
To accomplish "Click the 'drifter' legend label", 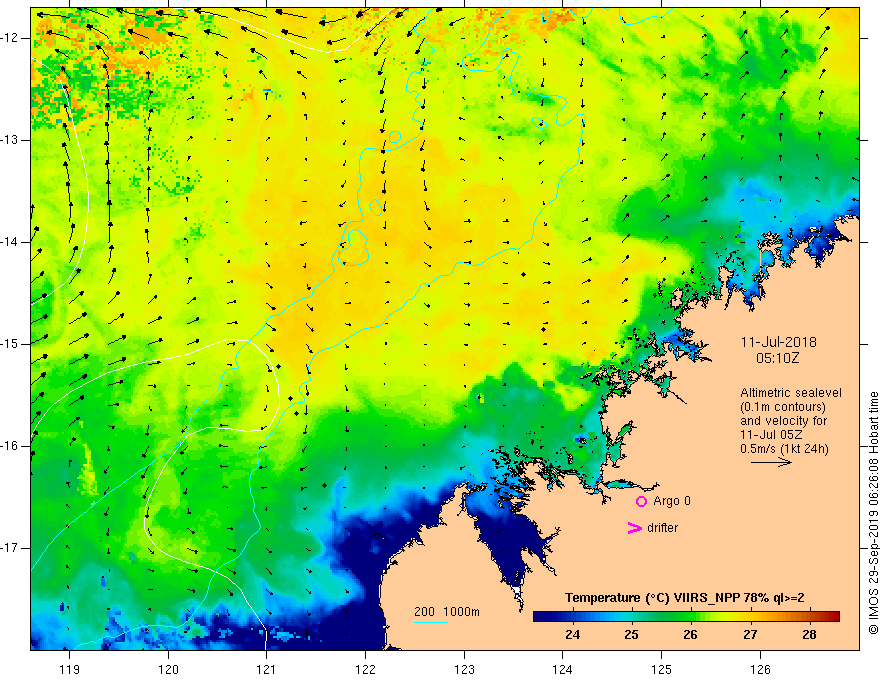I will point(662,528).
